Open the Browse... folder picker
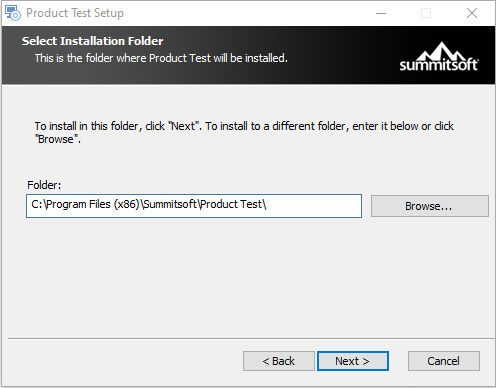Viewport: 496px width, 388px height. (x=430, y=206)
